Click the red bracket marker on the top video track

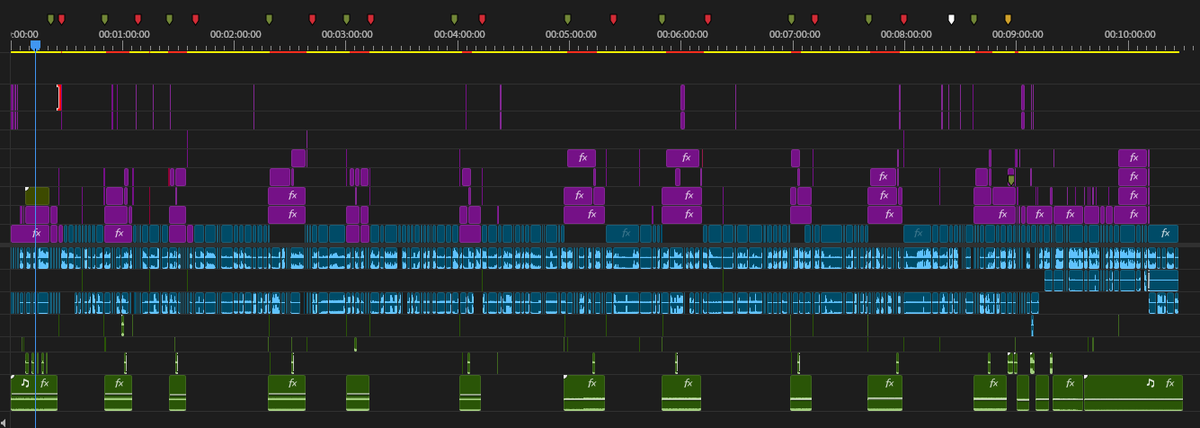pyautogui.click(x=59, y=97)
